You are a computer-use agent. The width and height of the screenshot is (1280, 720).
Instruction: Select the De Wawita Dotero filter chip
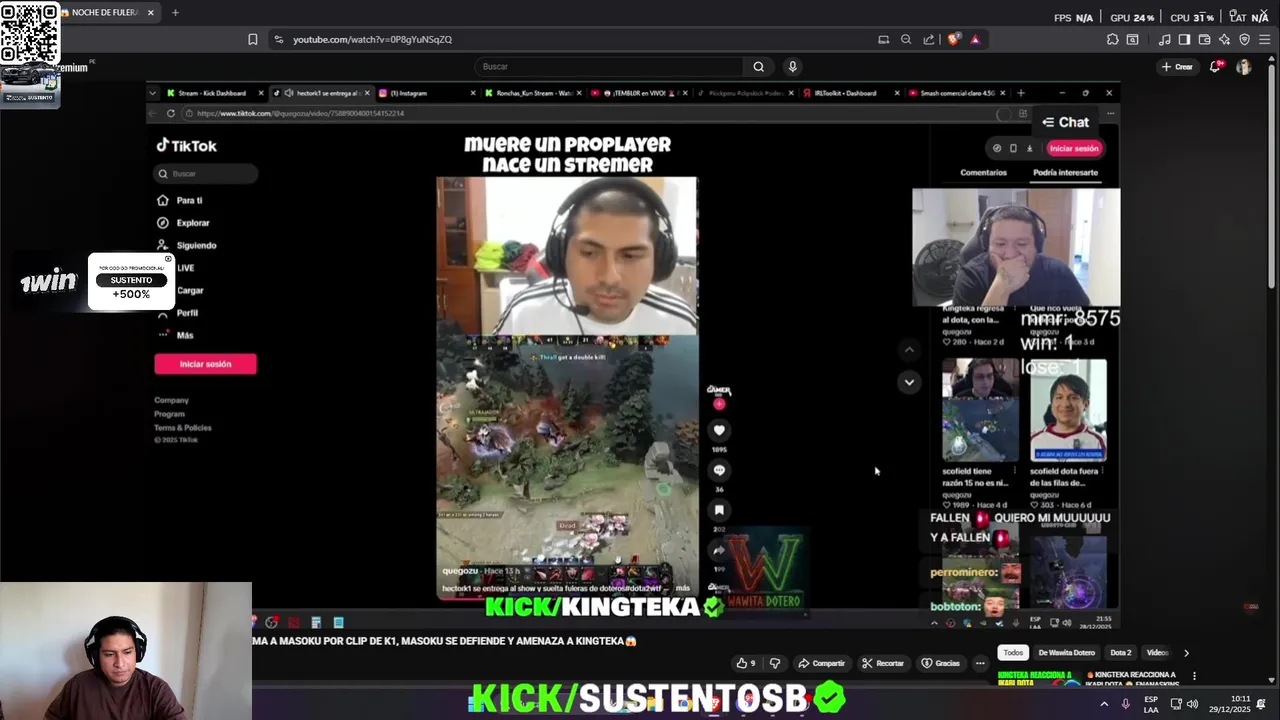[x=1066, y=653]
